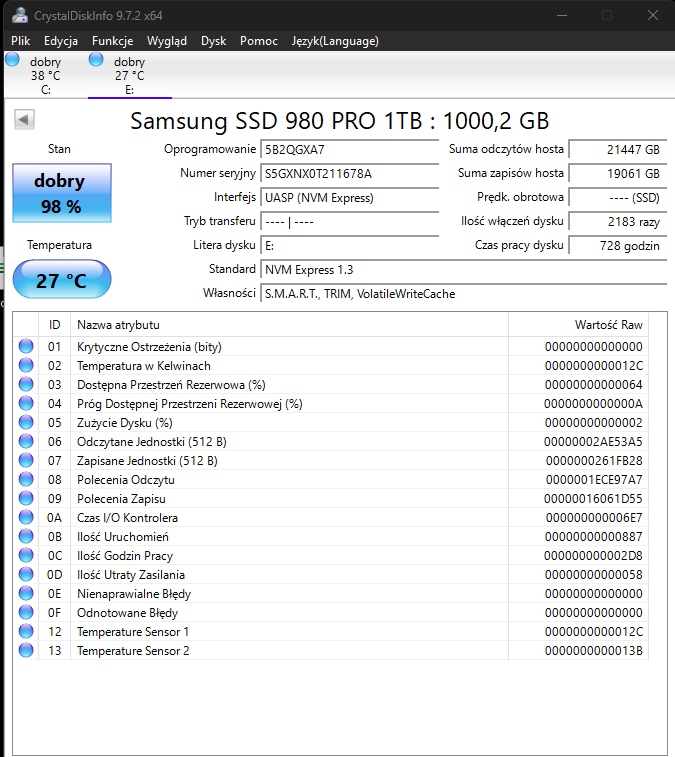Click the status orb for drive E:
The image size is (675, 757).
tap(96, 60)
